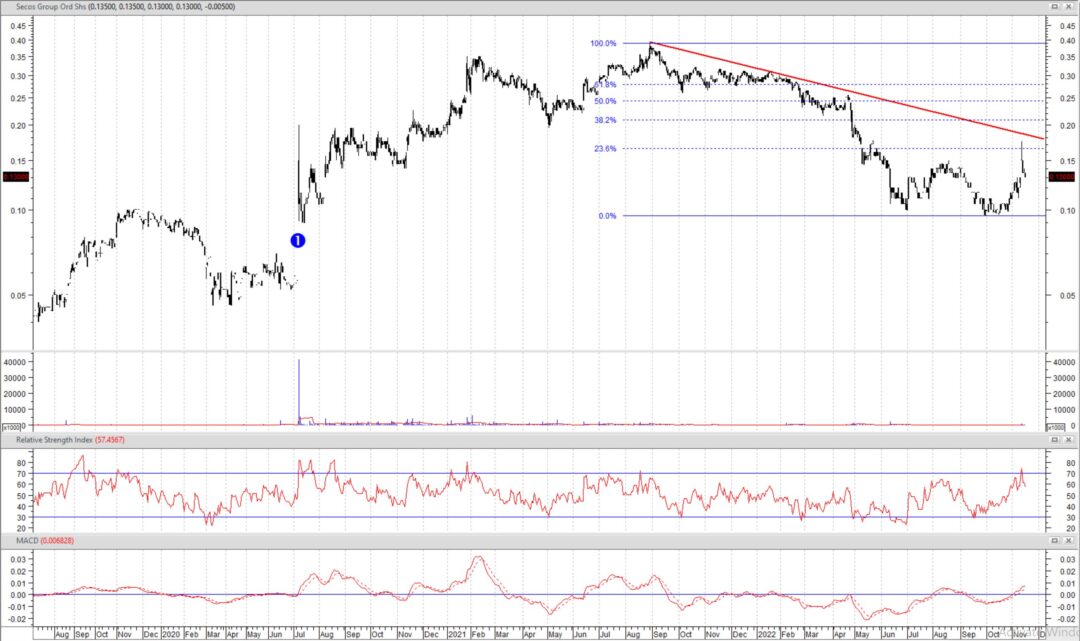Close the Secos Group price chart pane
This screenshot has height=641, width=1080.
(x=1069, y=7)
